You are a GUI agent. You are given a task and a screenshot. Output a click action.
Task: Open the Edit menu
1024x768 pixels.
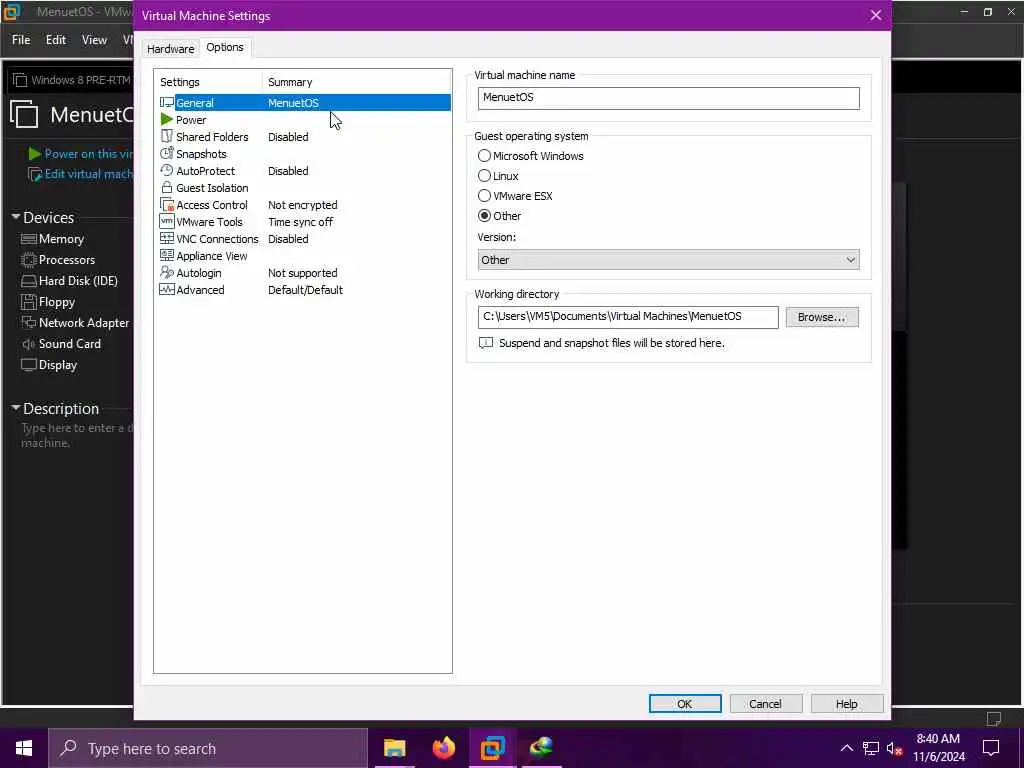pos(56,40)
